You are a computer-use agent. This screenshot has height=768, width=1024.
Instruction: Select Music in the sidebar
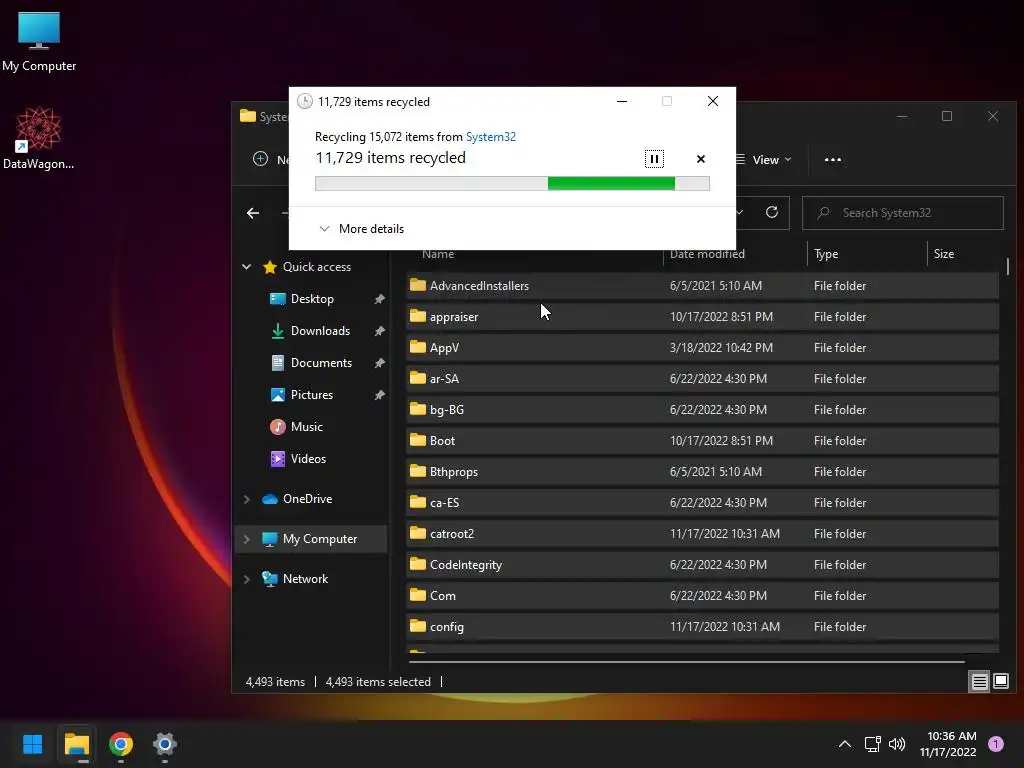click(306, 426)
